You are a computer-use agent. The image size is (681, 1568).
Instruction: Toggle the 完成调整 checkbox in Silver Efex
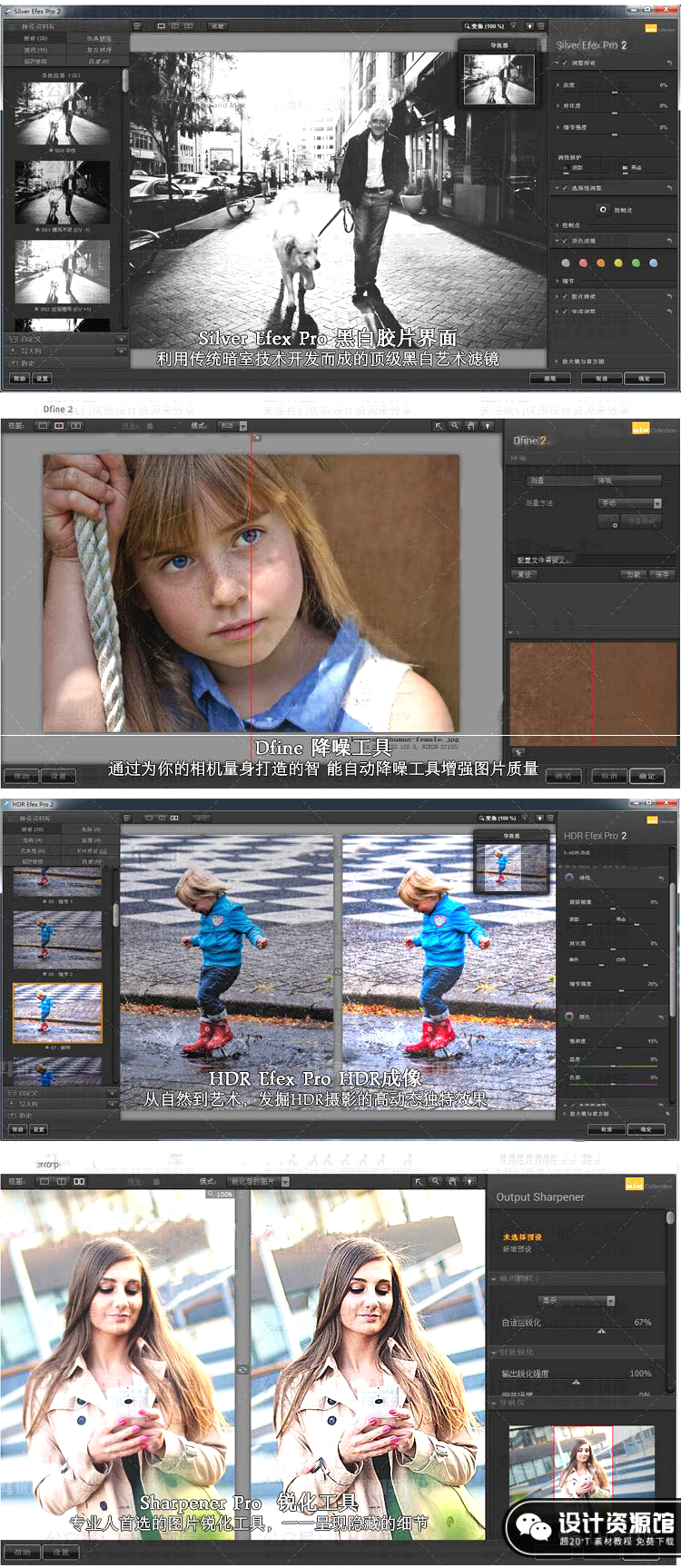pyautogui.click(x=565, y=312)
